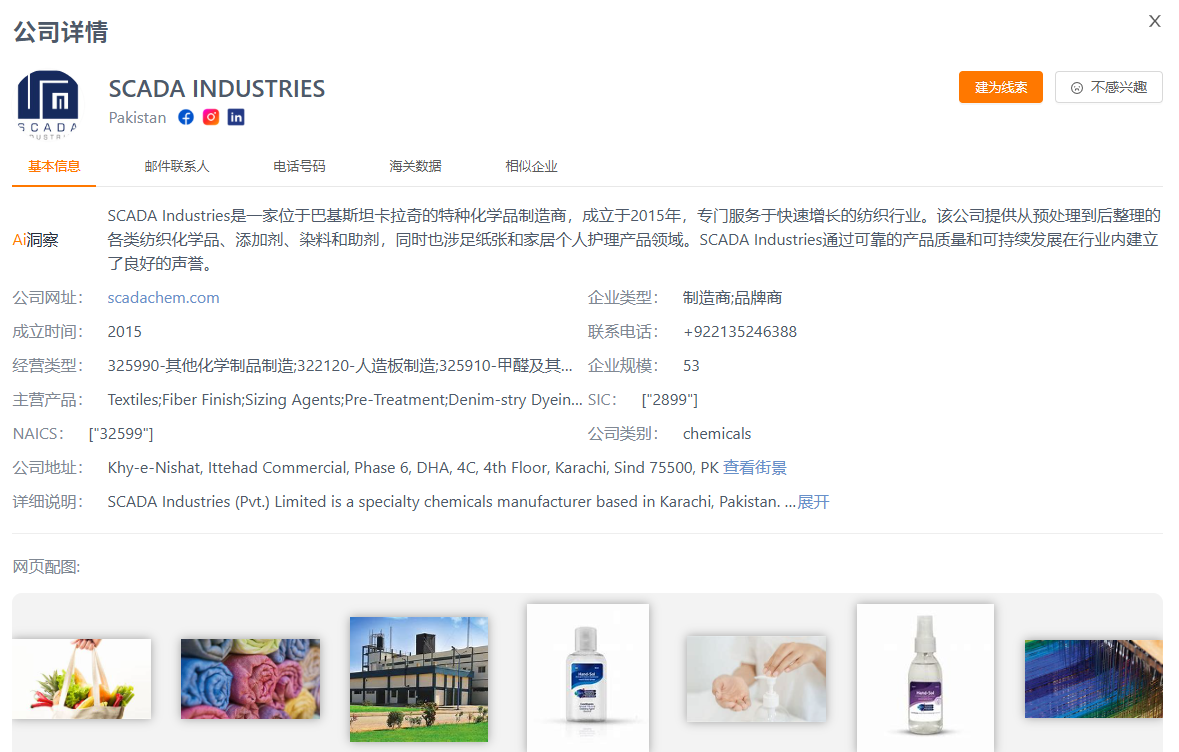Click the 主营产品 Textiles product list text
This screenshot has width=1179, height=752.
pyautogui.click(x=345, y=399)
